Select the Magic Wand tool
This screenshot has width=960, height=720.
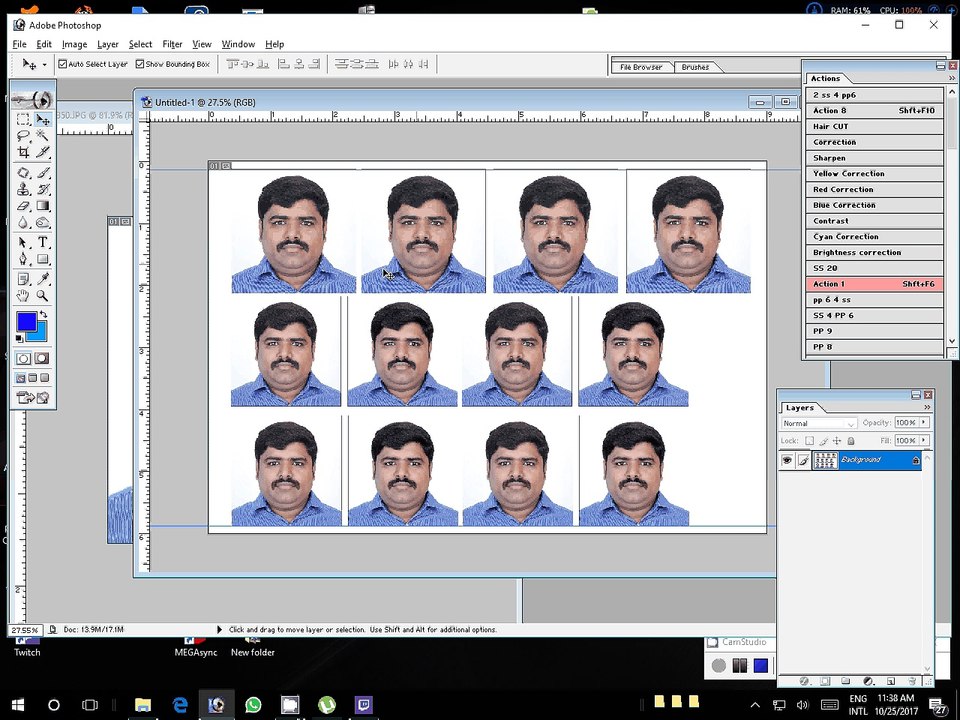pos(42,135)
